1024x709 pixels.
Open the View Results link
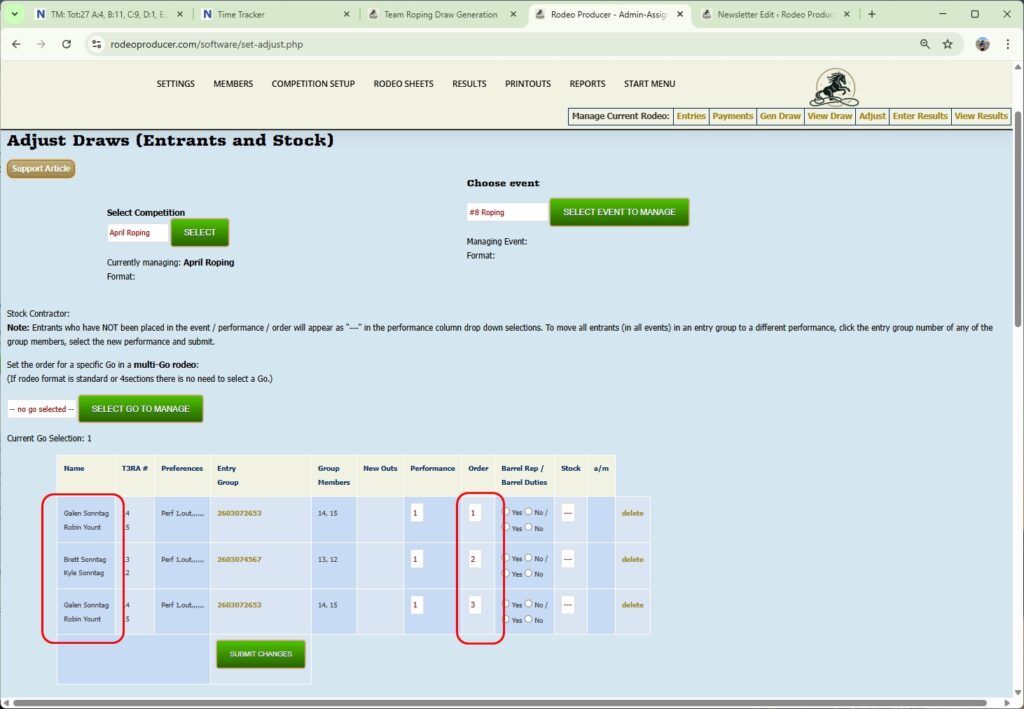coord(982,116)
